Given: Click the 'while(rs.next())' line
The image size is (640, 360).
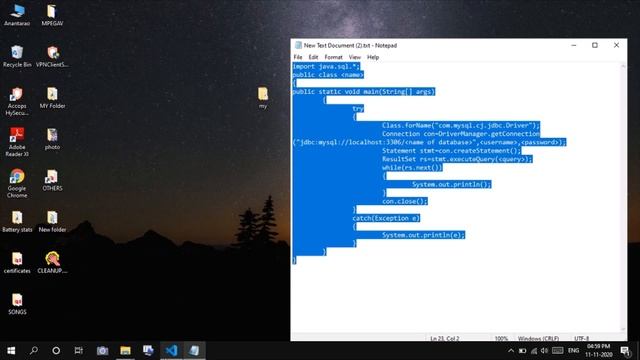Looking at the screenshot, I should click(x=412, y=168).
